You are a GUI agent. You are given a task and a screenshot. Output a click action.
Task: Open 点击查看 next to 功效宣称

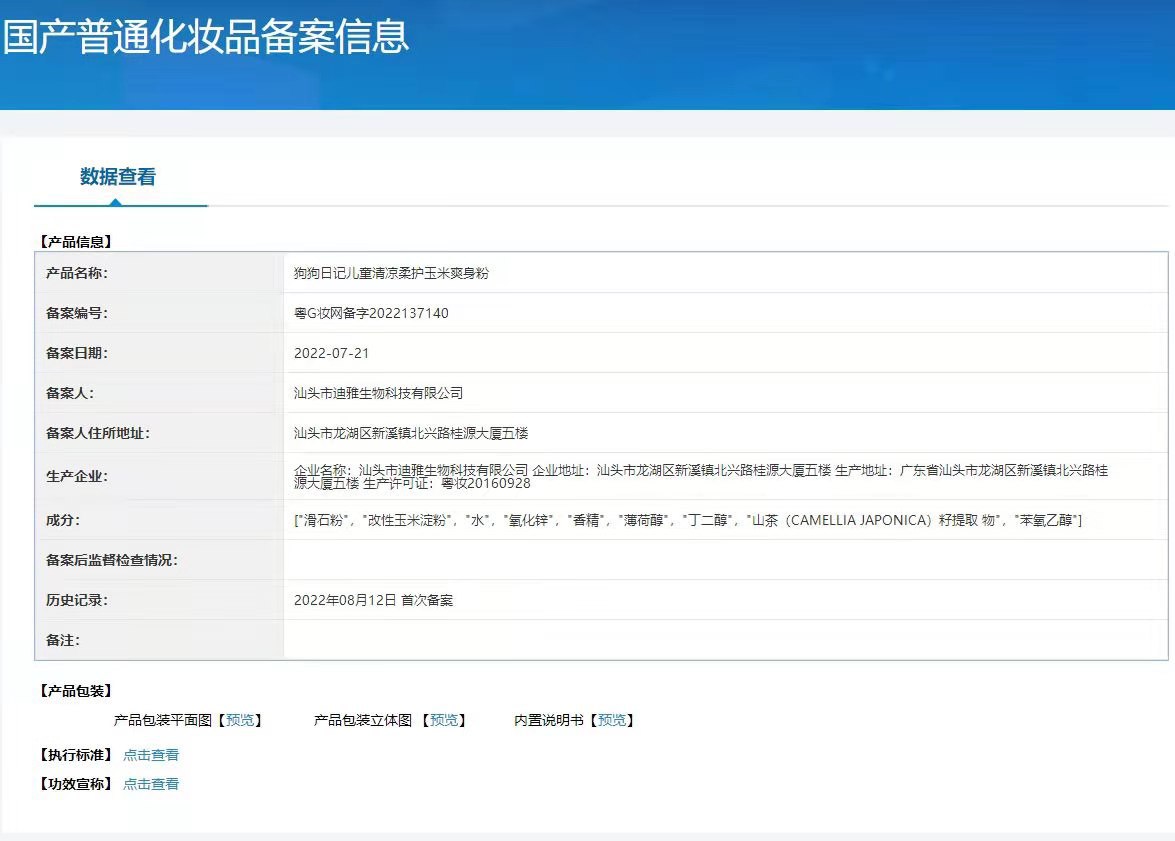click(151, 784)
